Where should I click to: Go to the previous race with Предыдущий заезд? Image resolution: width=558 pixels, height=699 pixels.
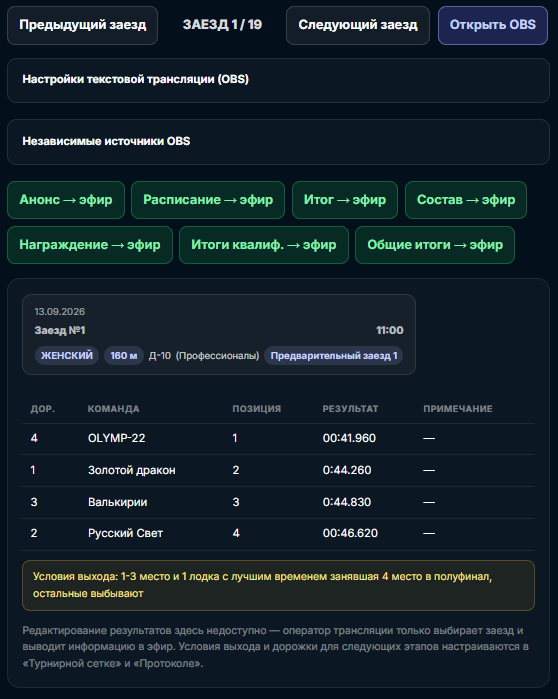(x=82, y=25)
